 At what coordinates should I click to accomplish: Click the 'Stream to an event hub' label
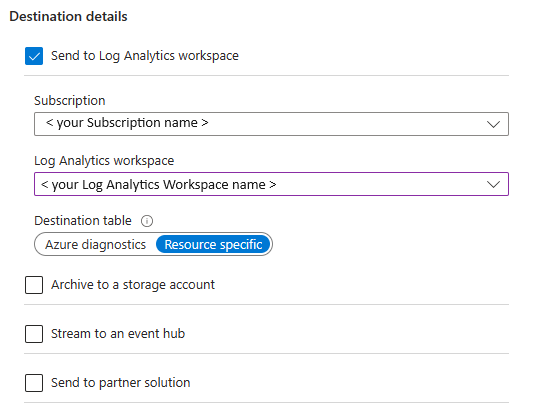coord(118,334)
